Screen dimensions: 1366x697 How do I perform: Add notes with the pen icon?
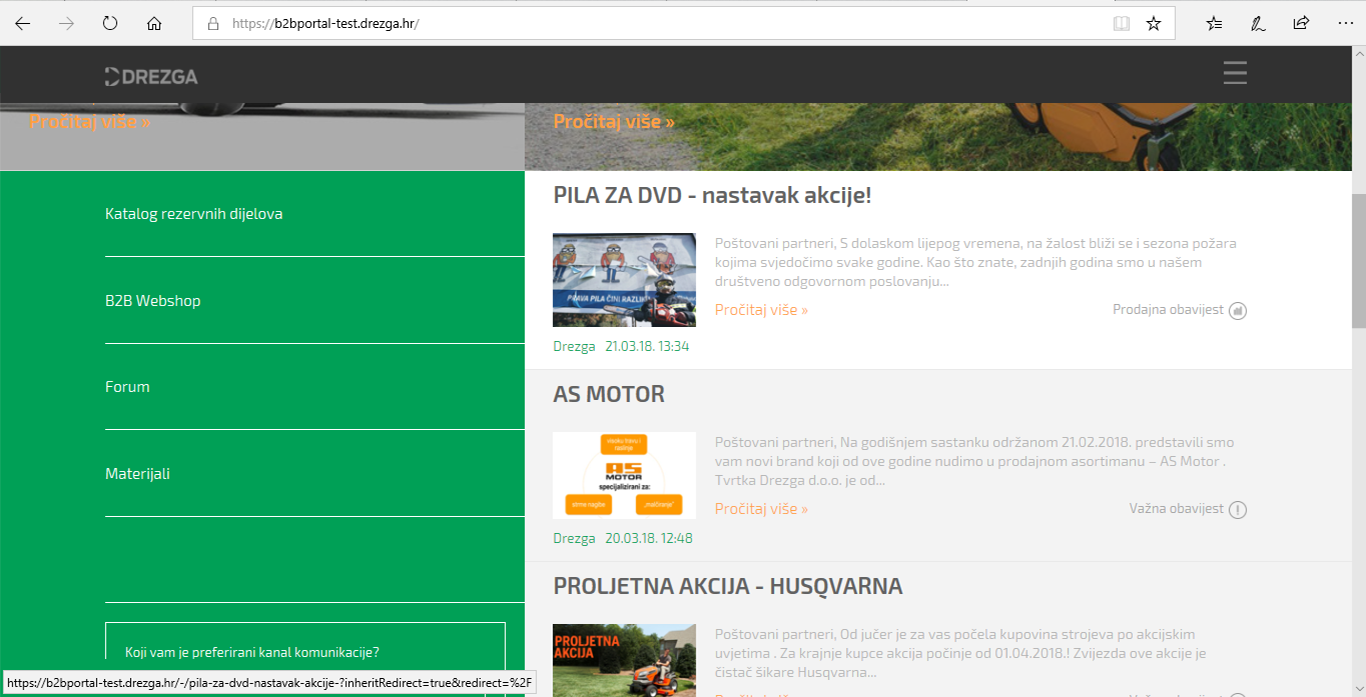1258,23
